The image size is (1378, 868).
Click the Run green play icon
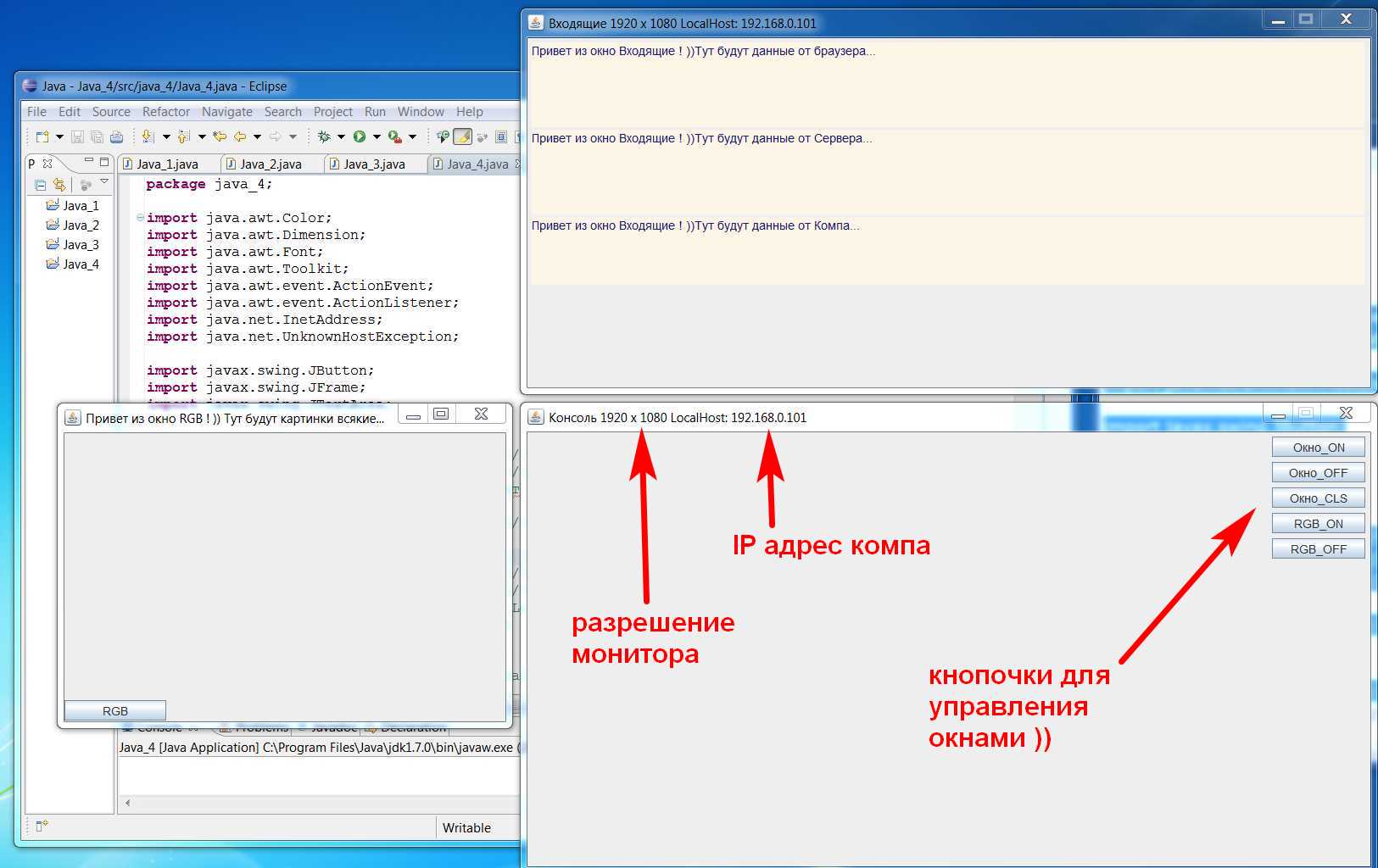(360, 136)
